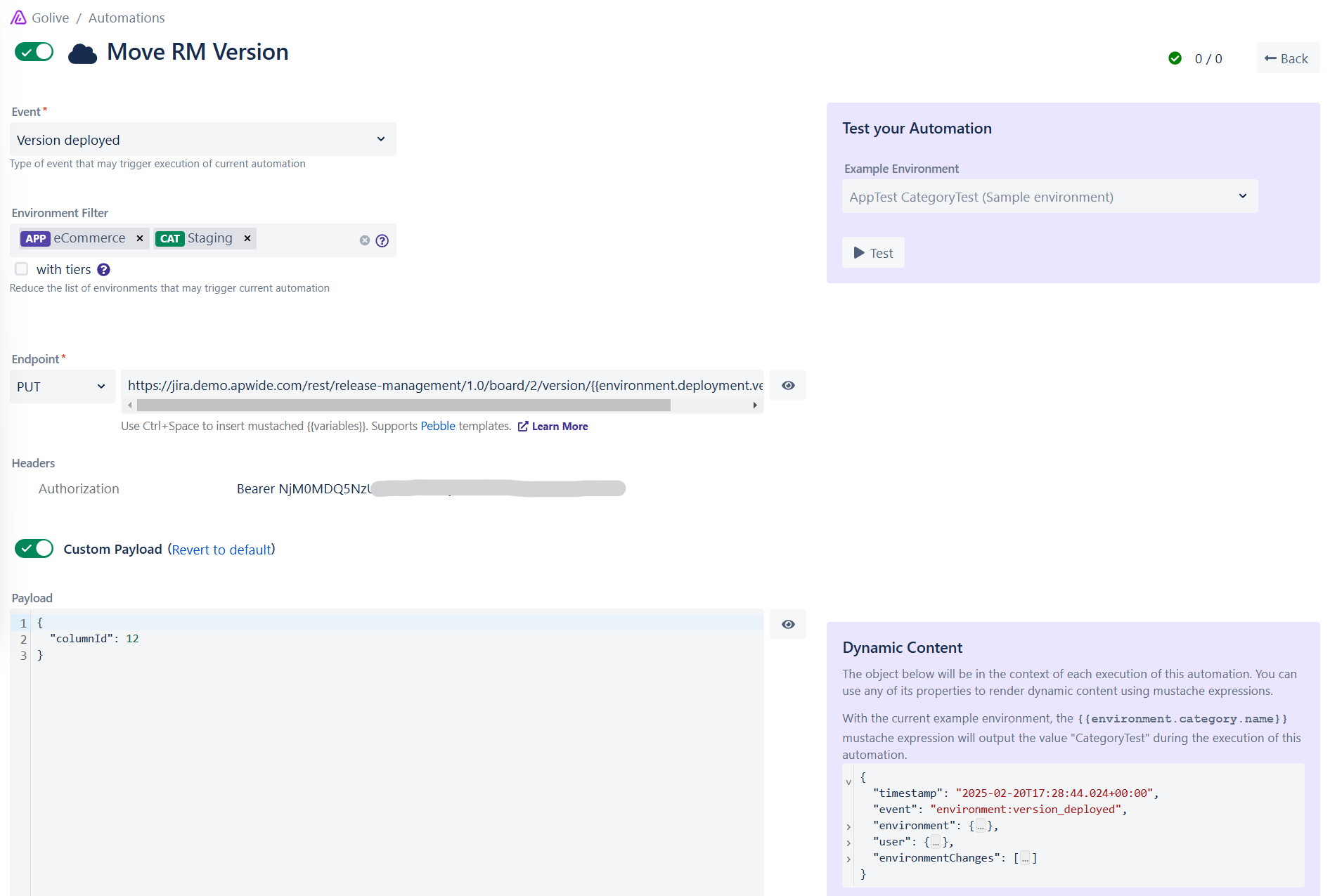Open the Example Environment dropdown
1330x896 pixels.
(x=1049, y=197)
